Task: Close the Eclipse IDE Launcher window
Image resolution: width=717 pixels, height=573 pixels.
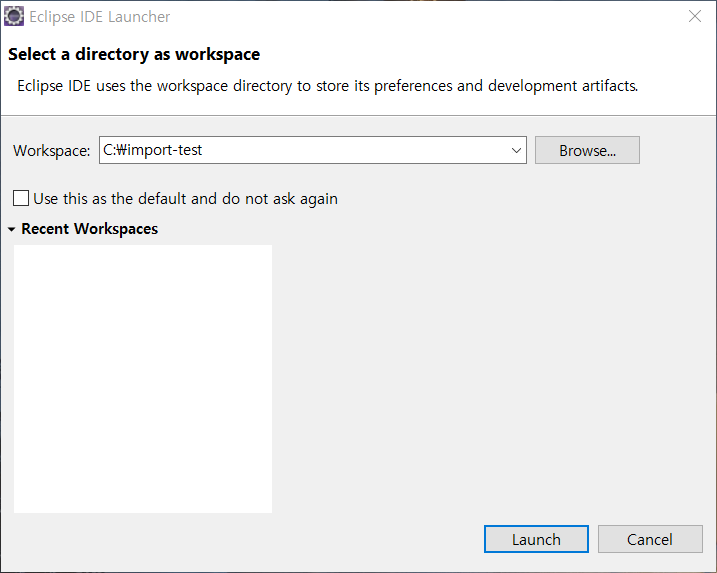Action: (695, 16)
